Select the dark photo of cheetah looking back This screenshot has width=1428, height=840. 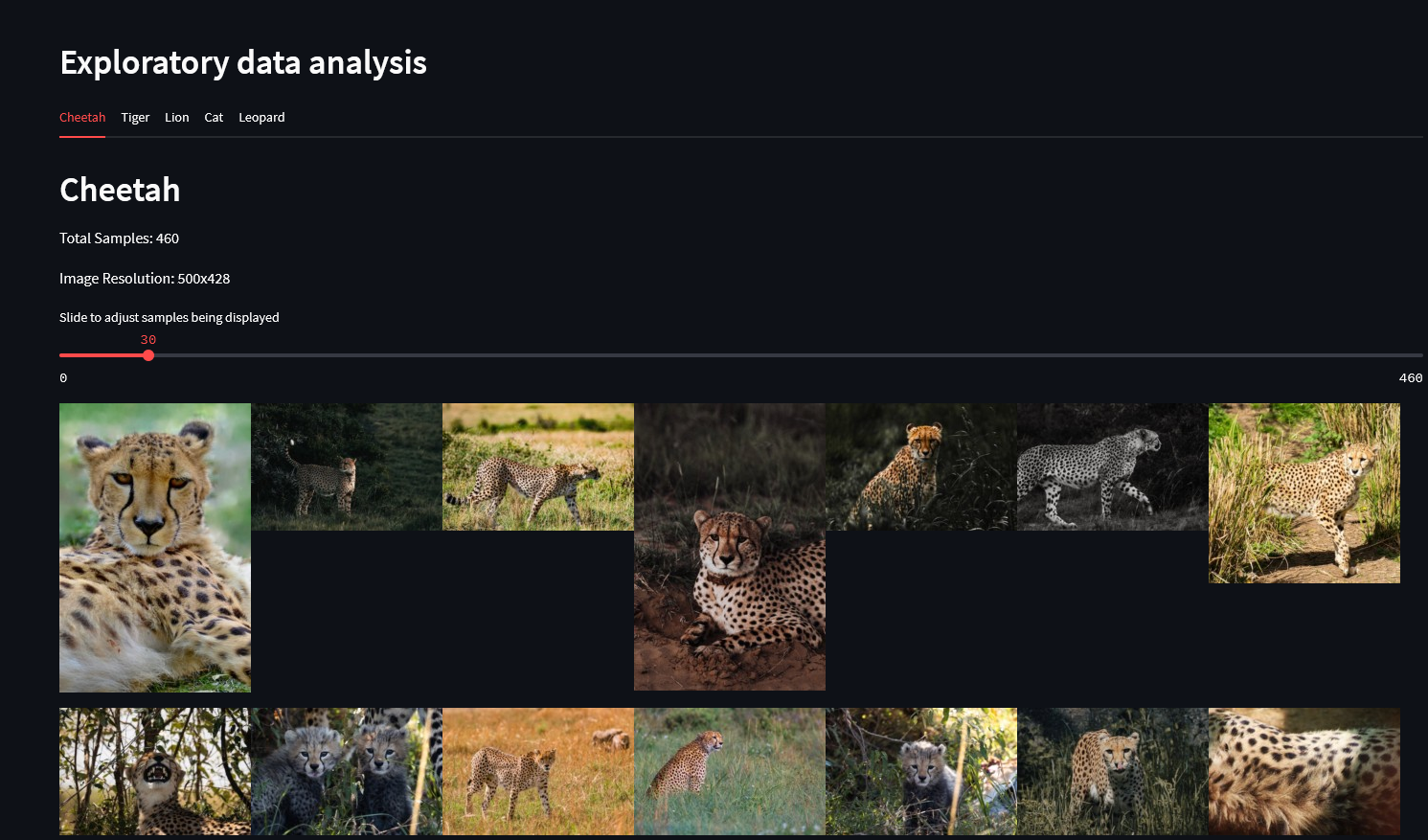tap(347, 466)
